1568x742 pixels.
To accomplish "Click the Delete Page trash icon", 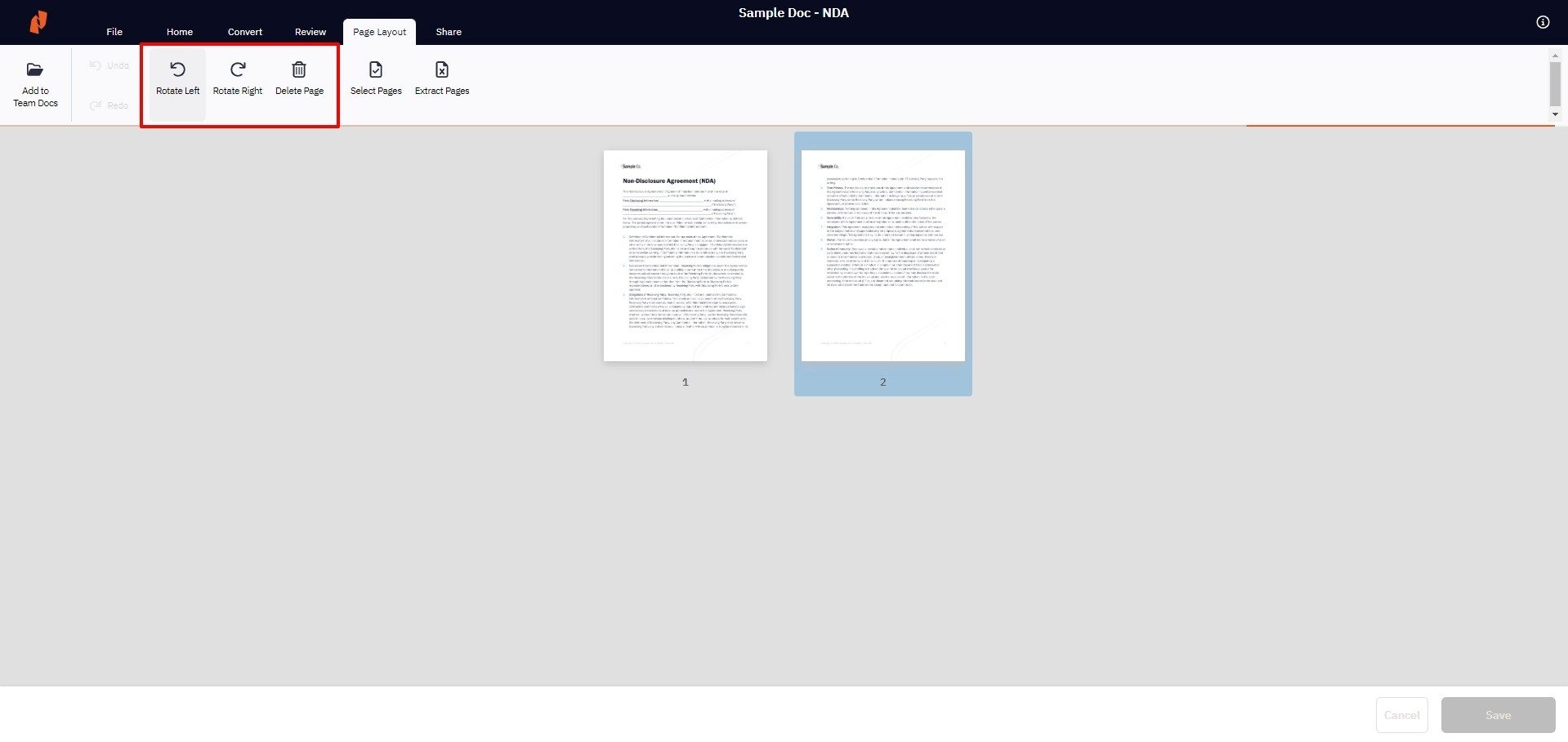I will pos(299,69).
